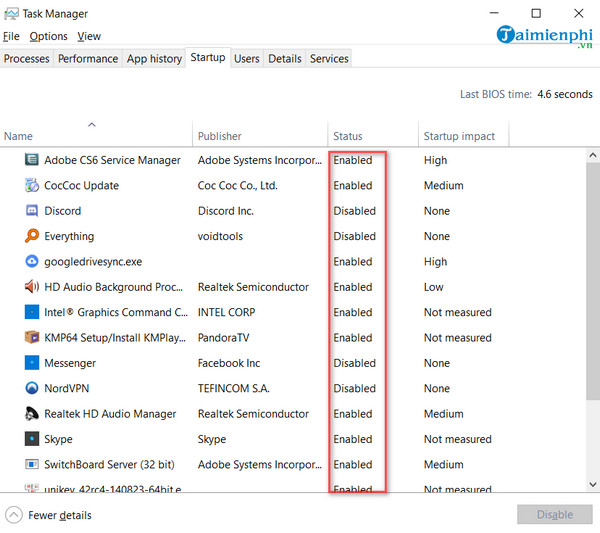This screenshot has width=600, height=533.
Task: Collapse with the Fewer details arrow icon
Action: (x=14, y=515)
